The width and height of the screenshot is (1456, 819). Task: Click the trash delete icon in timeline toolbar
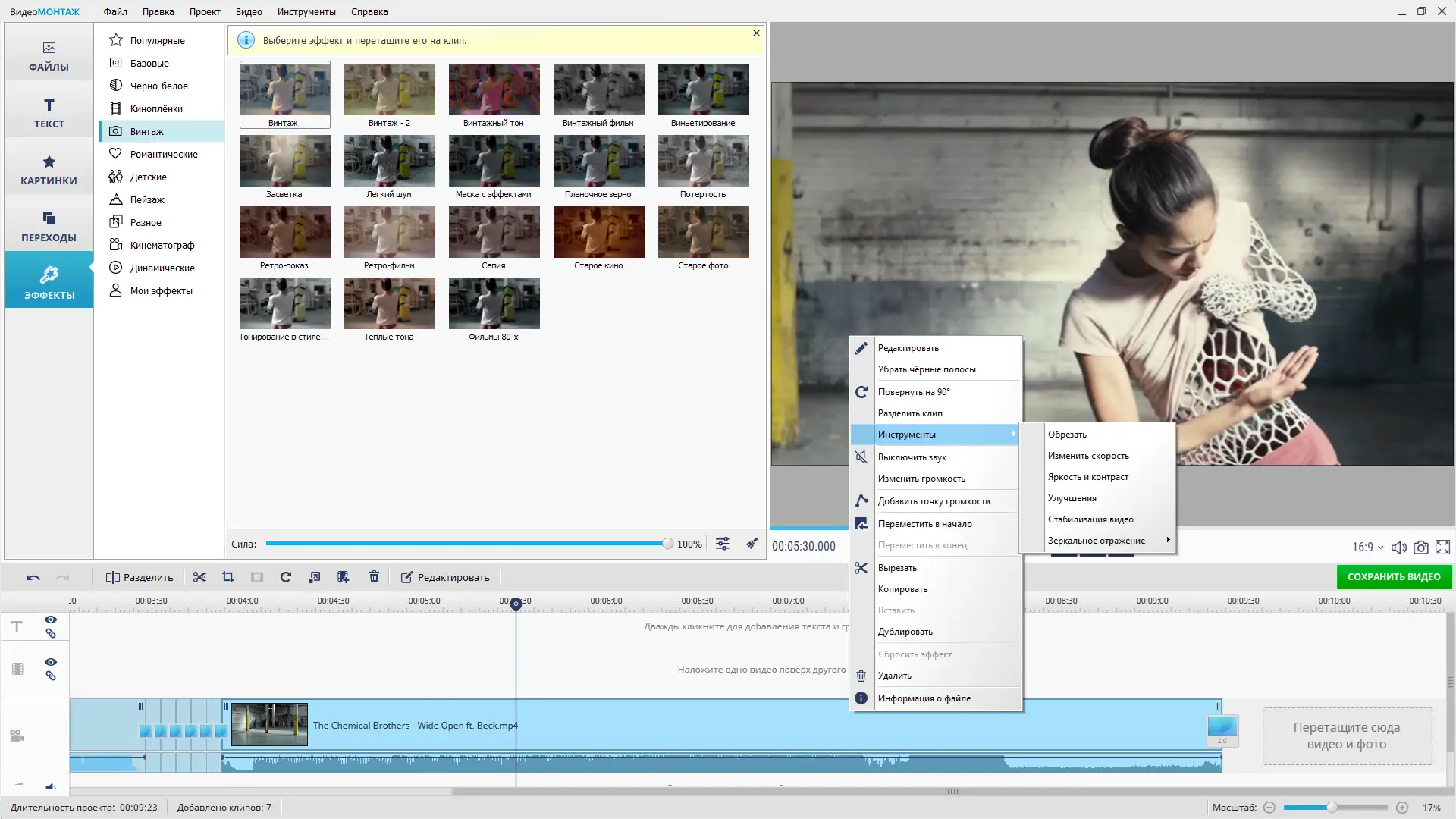click(x=374, y=577)
